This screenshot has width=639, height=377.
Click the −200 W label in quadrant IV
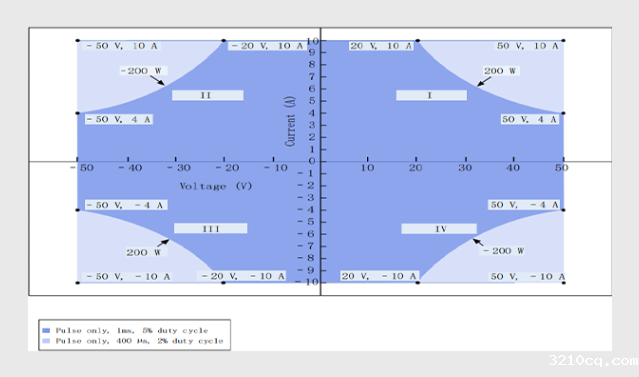(x=502, y=251)
